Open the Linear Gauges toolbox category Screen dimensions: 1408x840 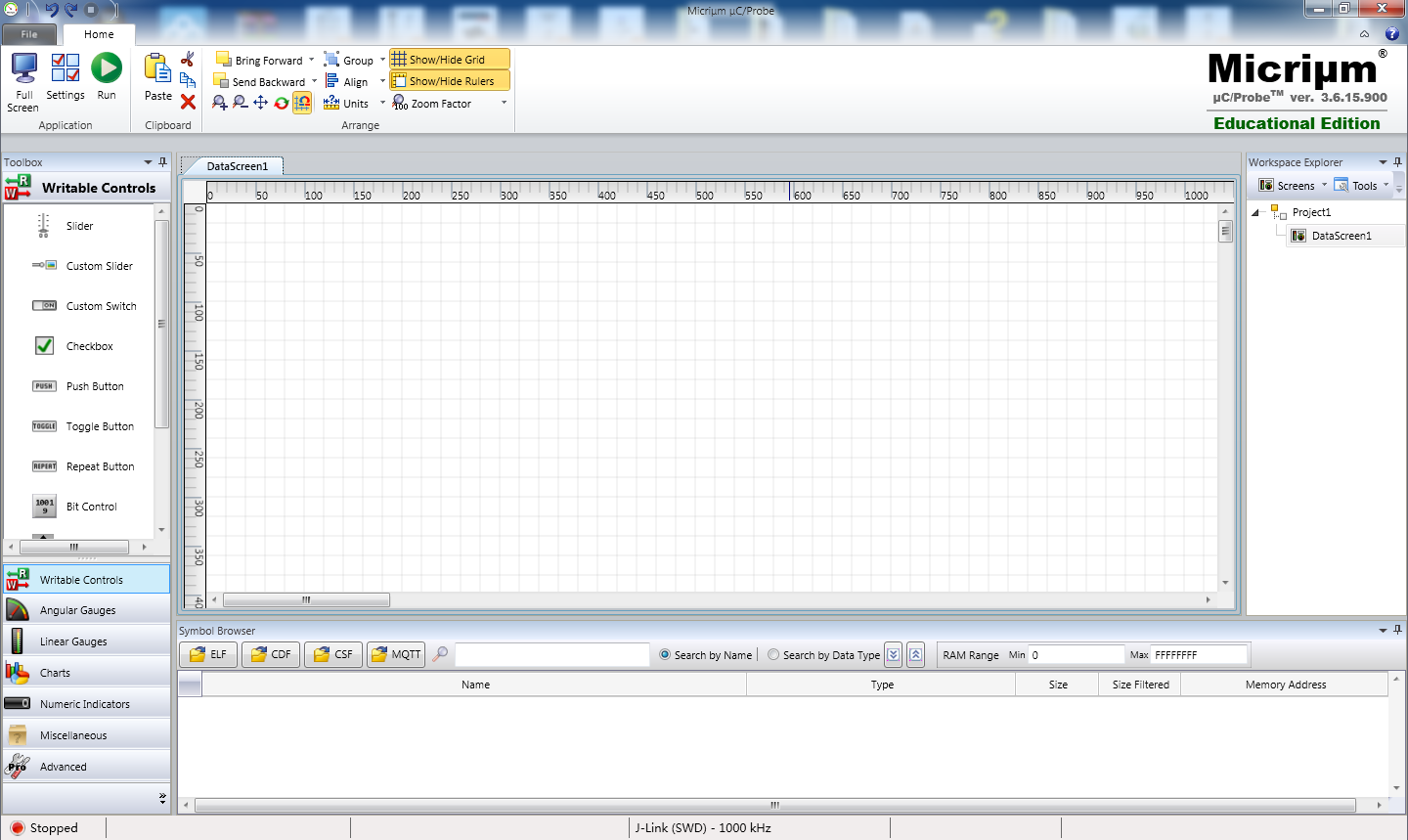tap(86, 641)
